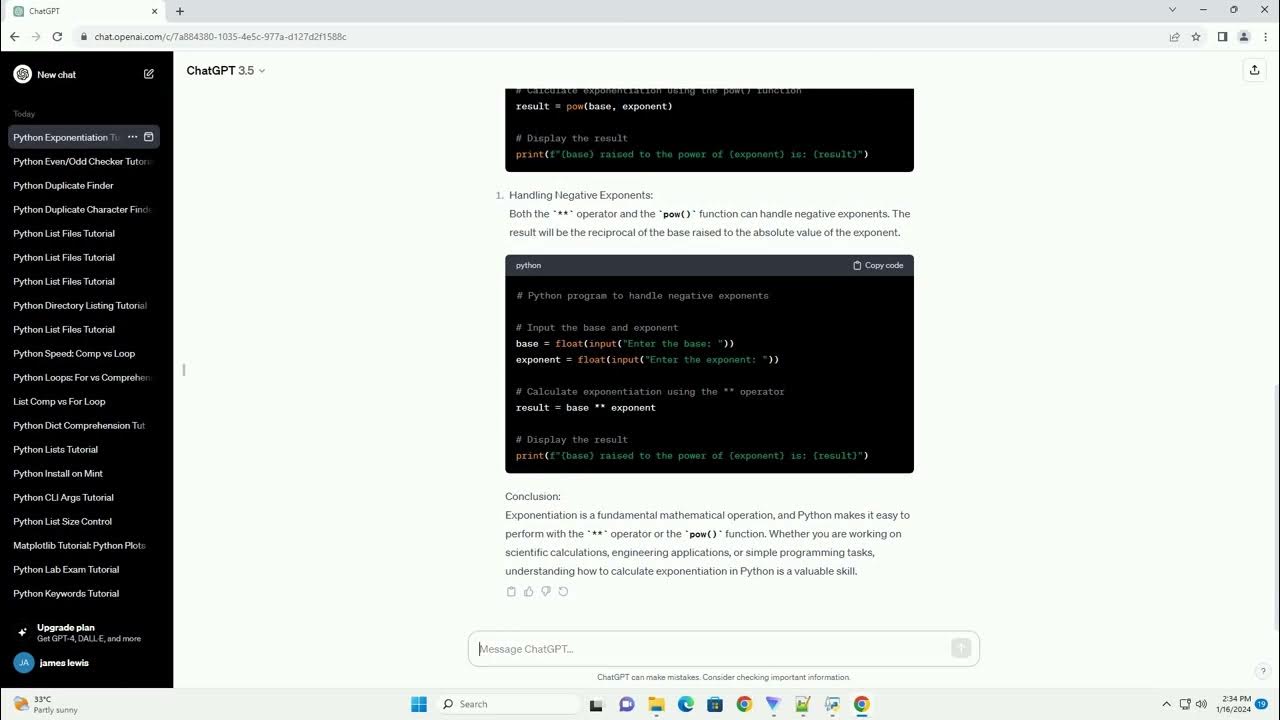Open Microsoft Store from taskbar

715,704
